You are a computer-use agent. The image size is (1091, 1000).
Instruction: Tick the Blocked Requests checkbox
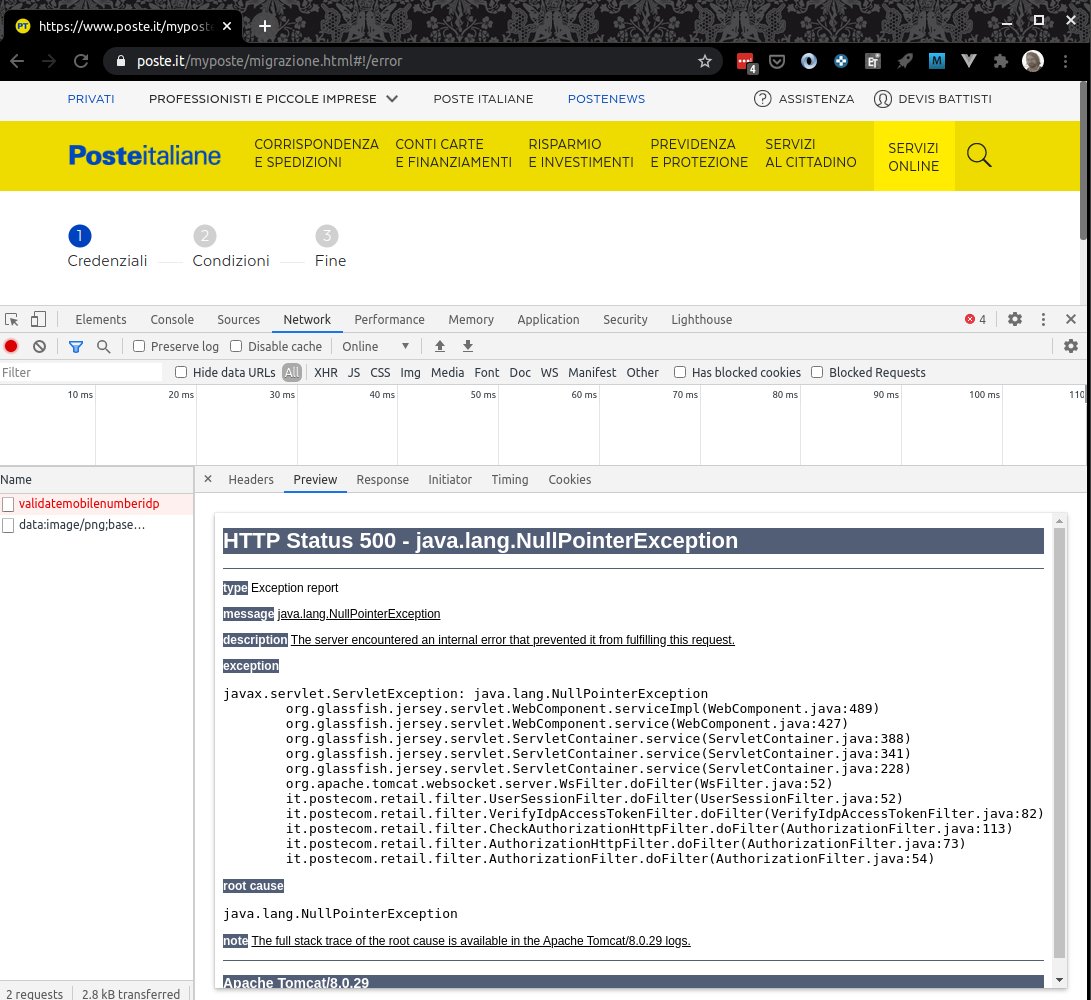(818, 372)
